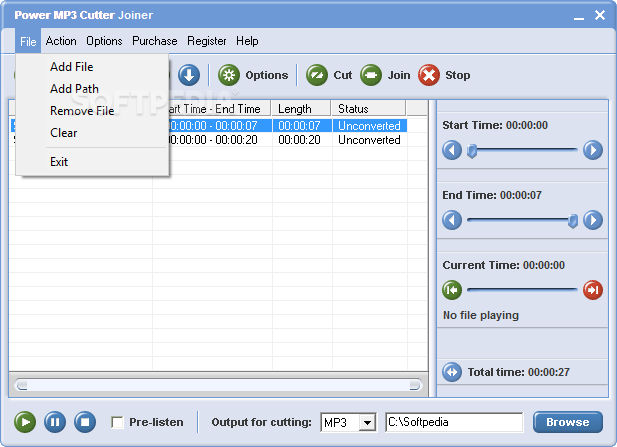Click the green Cut icon
The width and height of the screenshot is (617, 447).
pos(317,75)
